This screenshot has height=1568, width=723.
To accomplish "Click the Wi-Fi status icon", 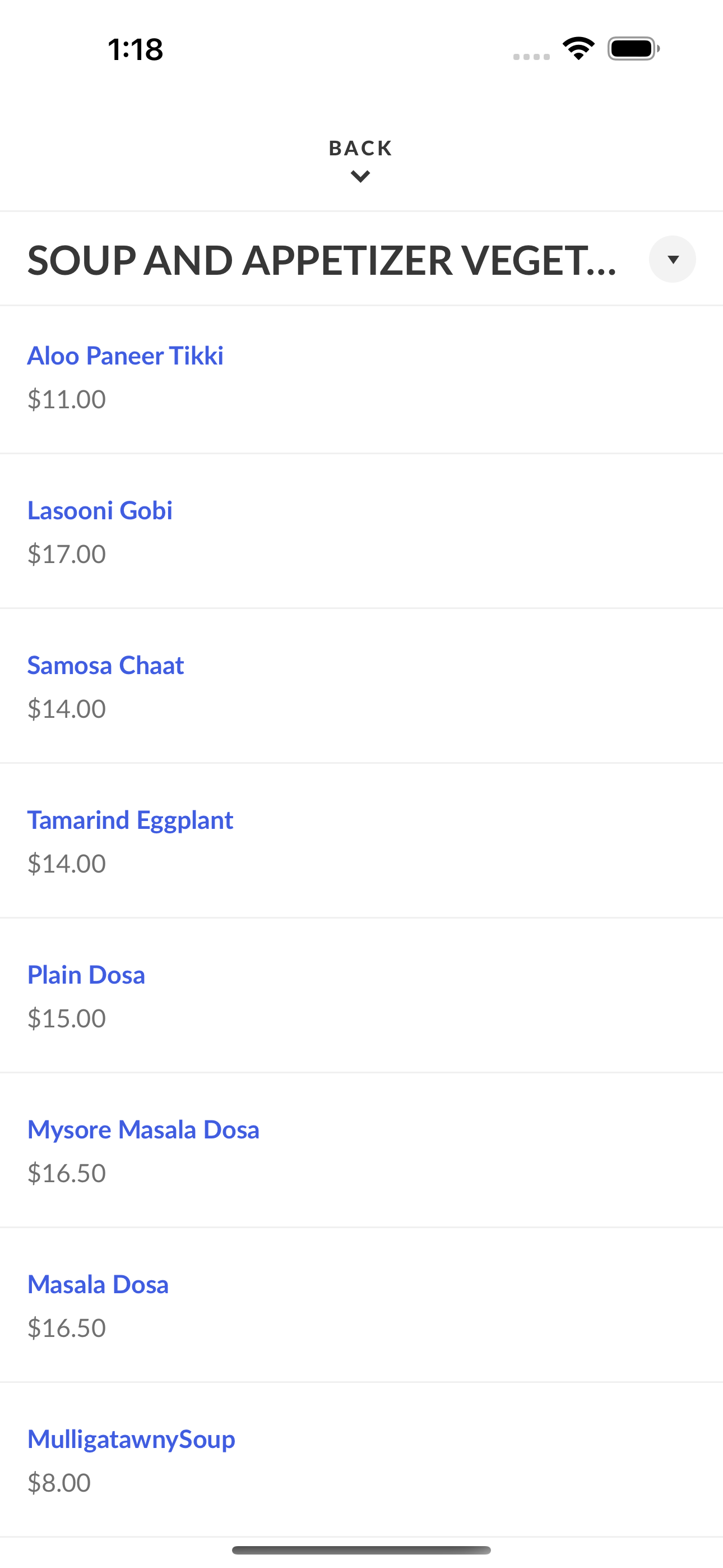I will pos(579,49).
